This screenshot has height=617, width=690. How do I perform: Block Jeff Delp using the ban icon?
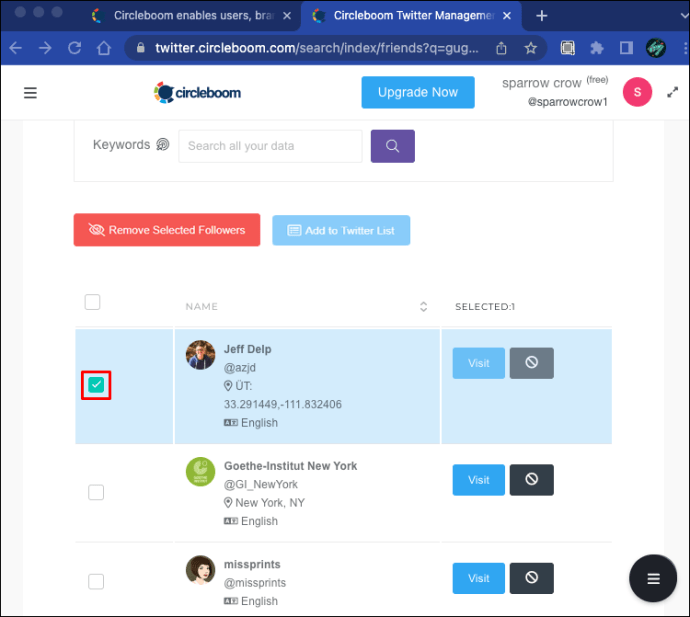click(x=532, y=363)
